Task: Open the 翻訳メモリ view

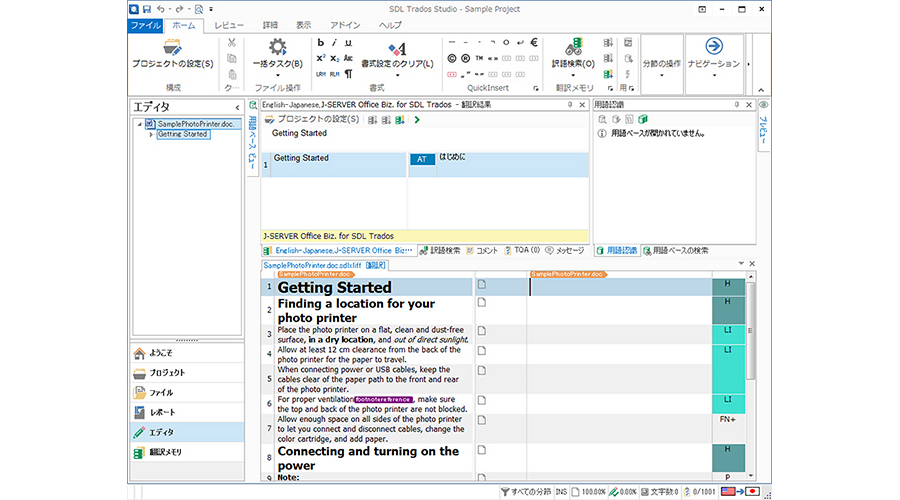Action: [x=187, y=452]
